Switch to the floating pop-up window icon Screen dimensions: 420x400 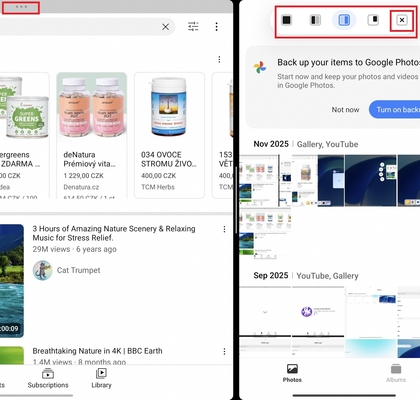click(373, 20)
